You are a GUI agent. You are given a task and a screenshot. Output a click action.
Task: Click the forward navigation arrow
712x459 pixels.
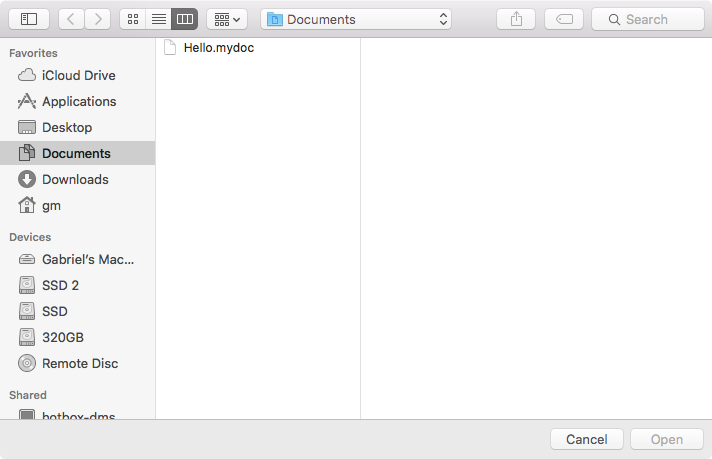click(98, 19)
